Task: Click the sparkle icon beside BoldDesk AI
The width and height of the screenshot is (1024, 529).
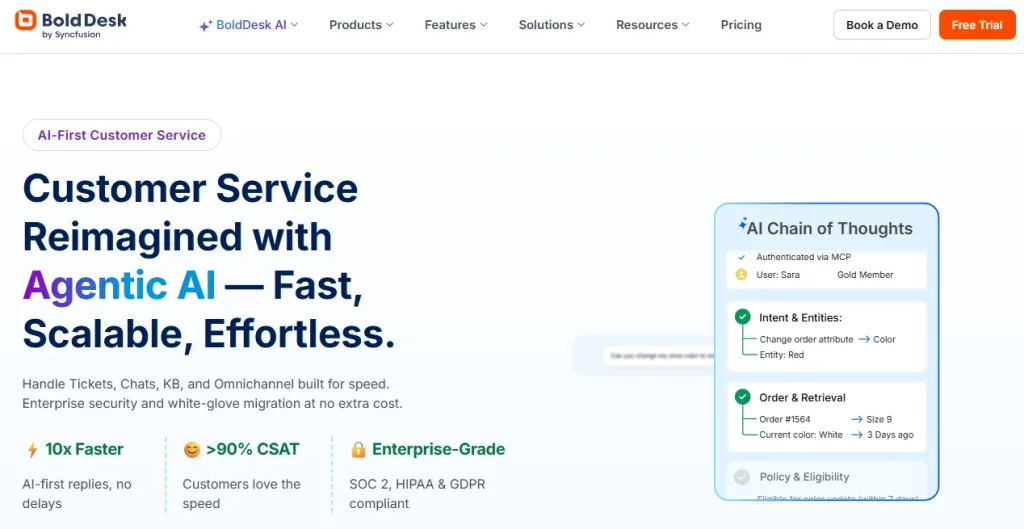Action: point(205,25)
